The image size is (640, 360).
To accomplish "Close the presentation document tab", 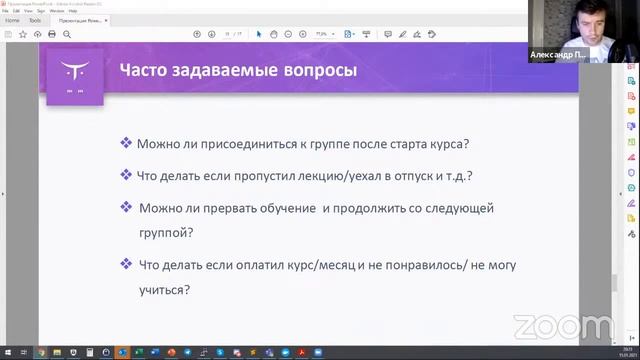I will (106, 20).
